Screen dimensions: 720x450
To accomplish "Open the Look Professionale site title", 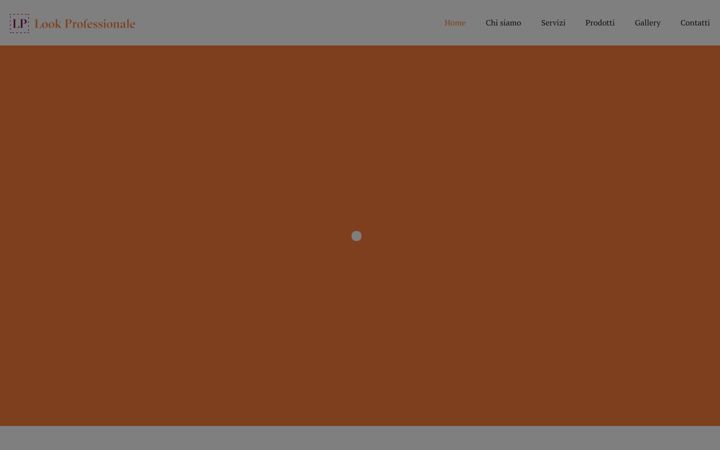I will 85,23.
